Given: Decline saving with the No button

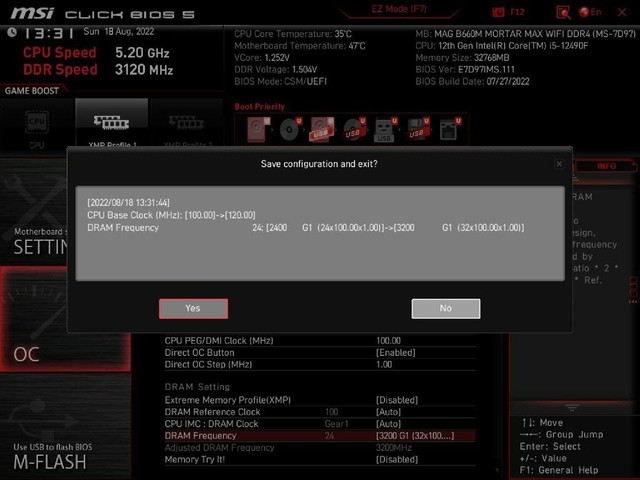Looking at the screenshot, I should coord(446,309).
